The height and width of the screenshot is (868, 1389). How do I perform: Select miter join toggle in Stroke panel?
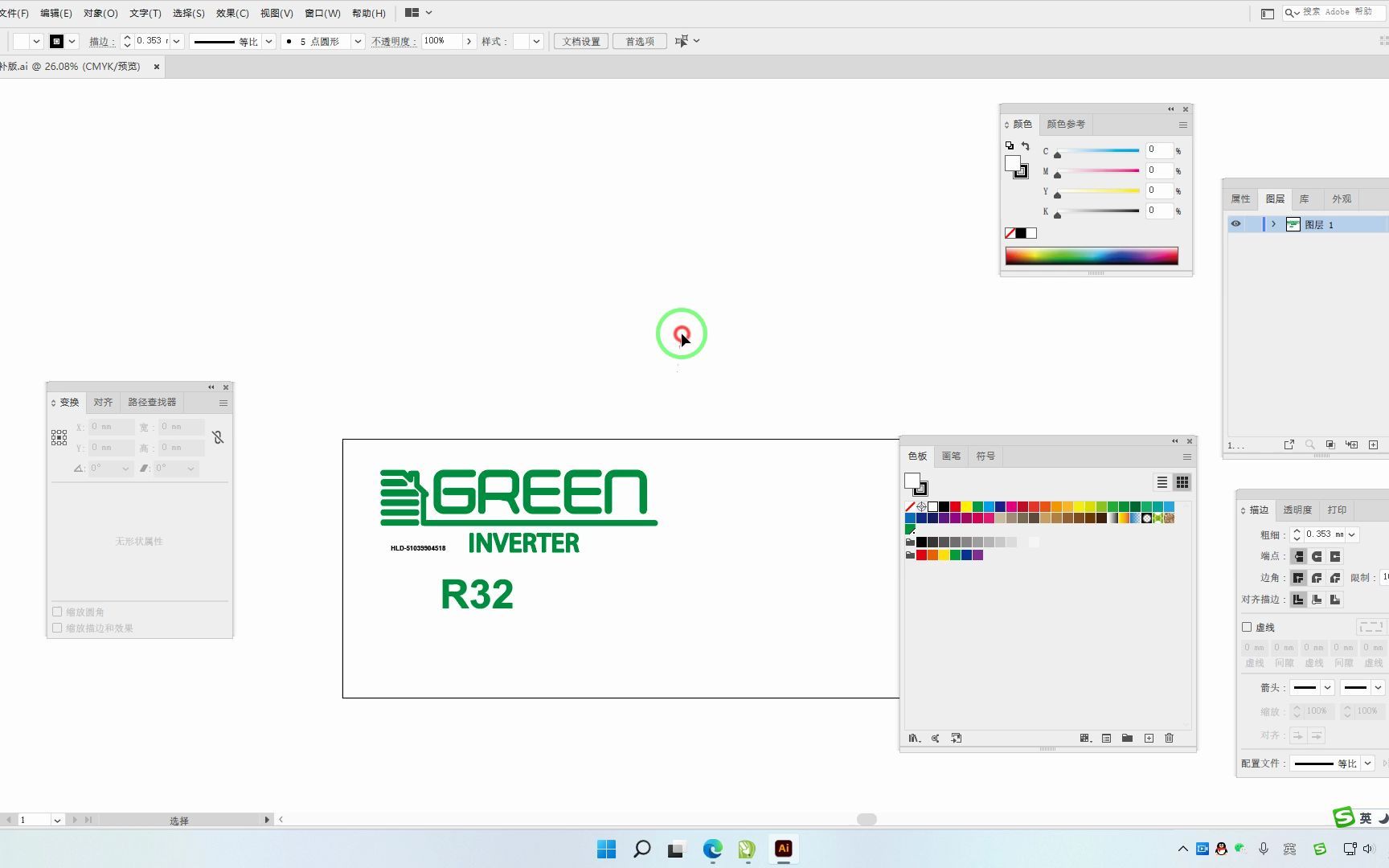(1298, 578)
